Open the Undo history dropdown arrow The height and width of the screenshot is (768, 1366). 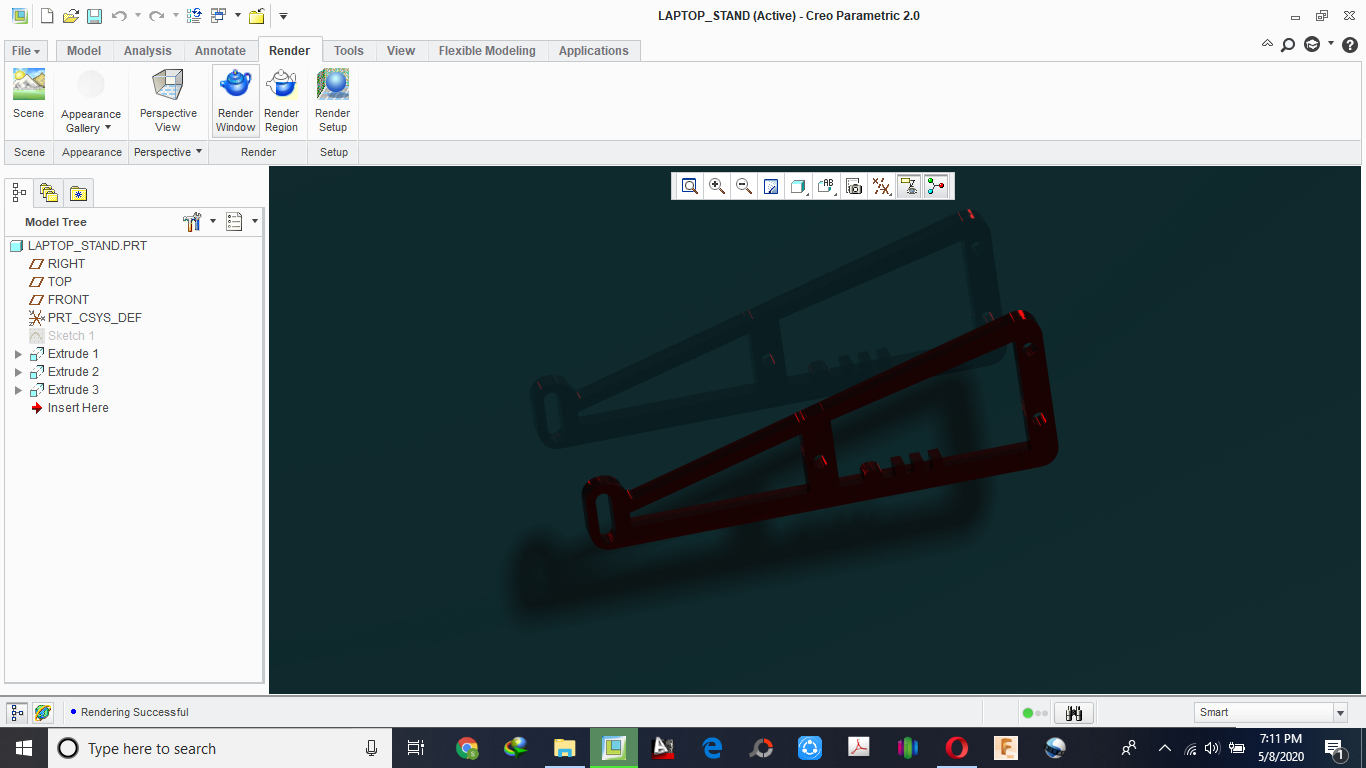click(x=137, y=16)
